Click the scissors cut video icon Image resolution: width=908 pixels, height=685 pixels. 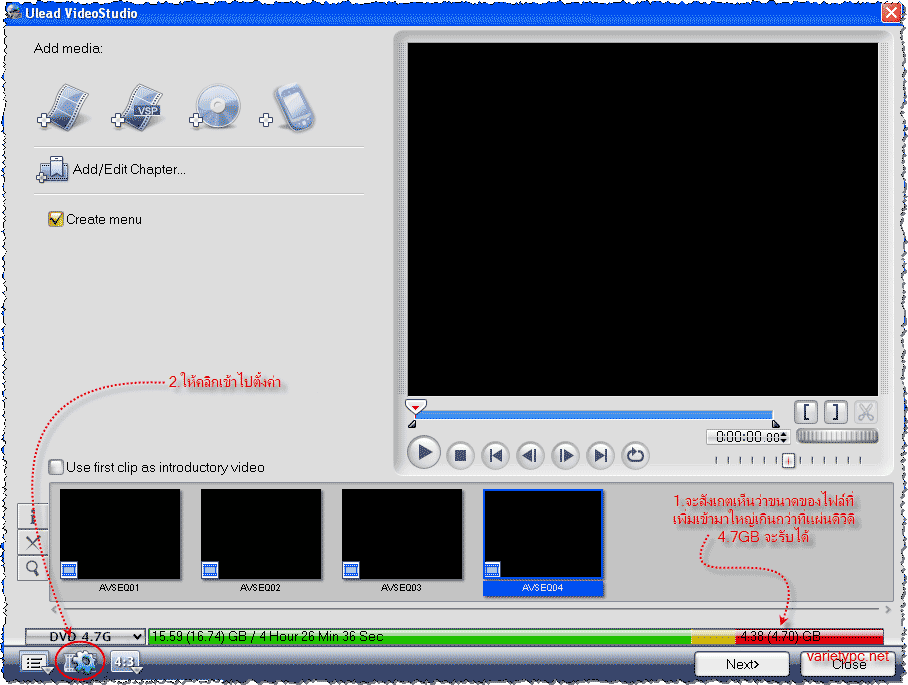[x=866, y=413]
